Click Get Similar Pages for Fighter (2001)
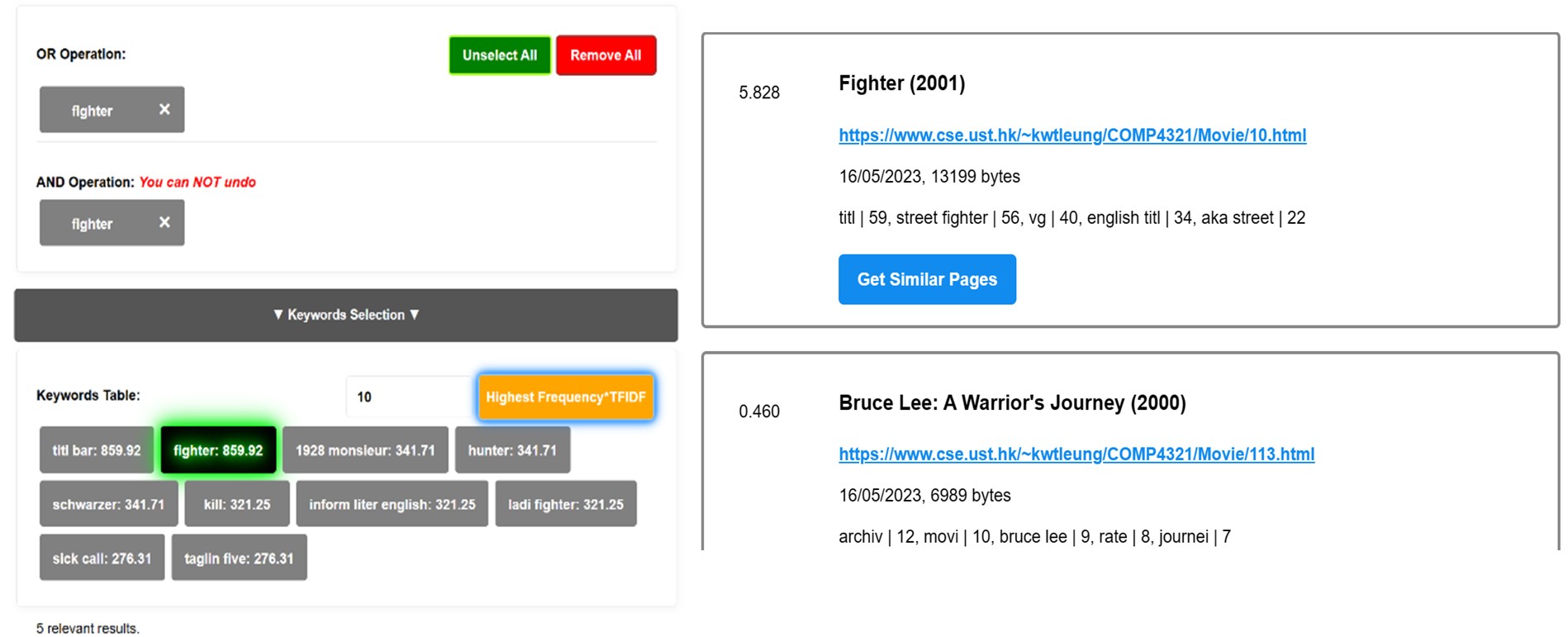 [927, 279]
